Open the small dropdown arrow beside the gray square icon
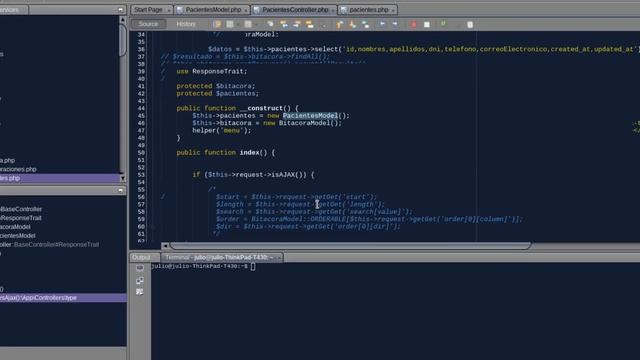This screenshot has height=360, width=640. [x=238, y=25]
